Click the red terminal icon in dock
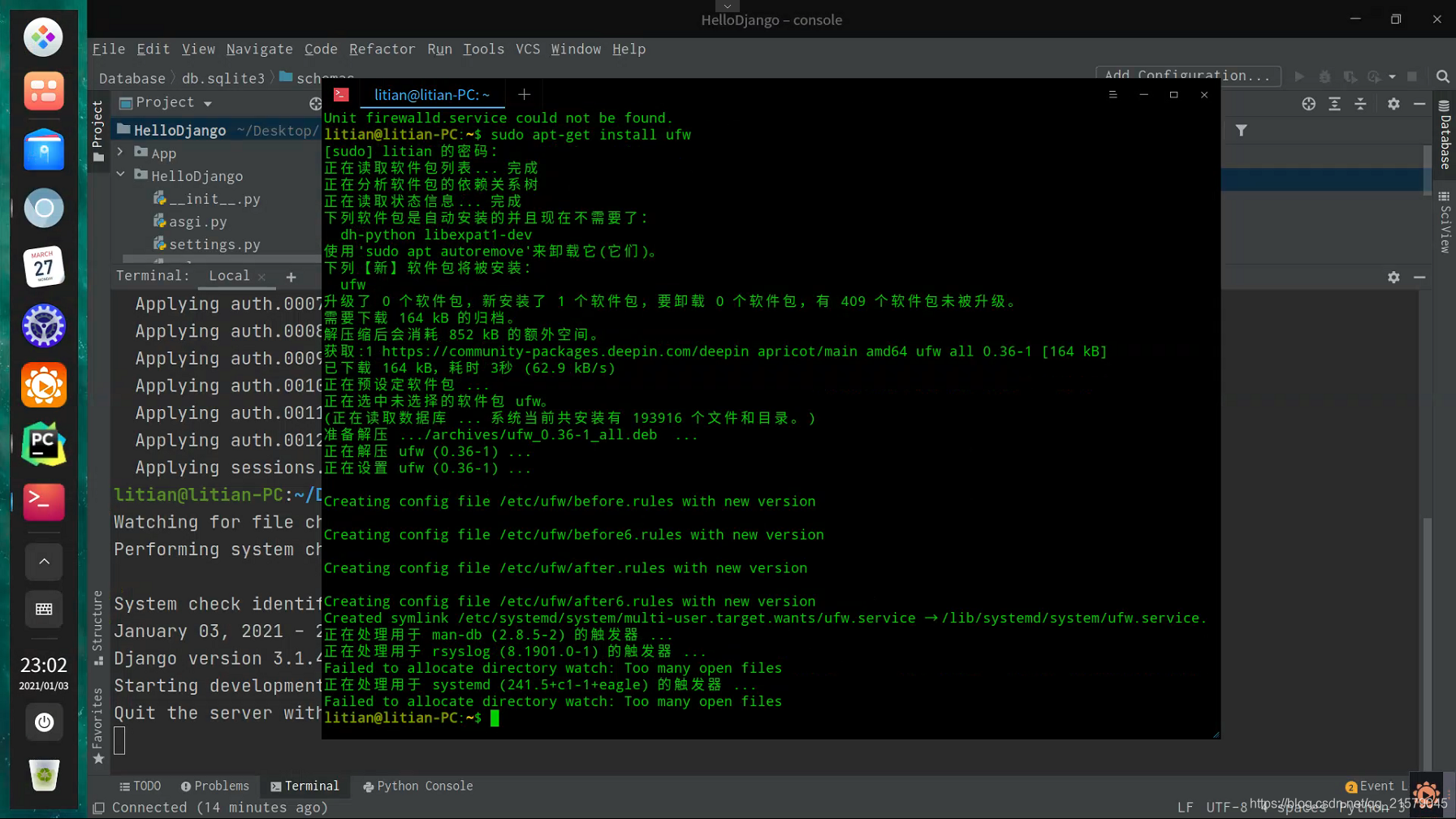The height and width of the screenshot is (819, 1456). pos(43,502)
